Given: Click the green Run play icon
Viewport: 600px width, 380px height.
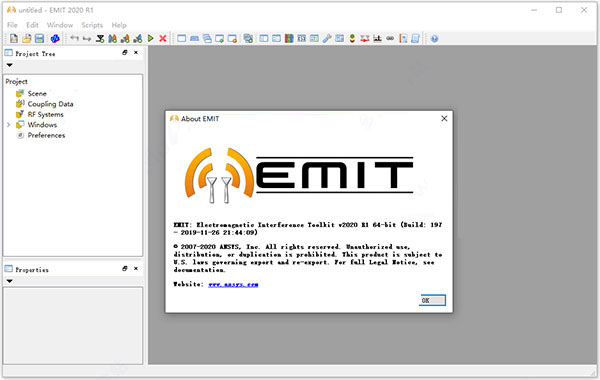Looking at the screenshot, I should tap(150, 38).
